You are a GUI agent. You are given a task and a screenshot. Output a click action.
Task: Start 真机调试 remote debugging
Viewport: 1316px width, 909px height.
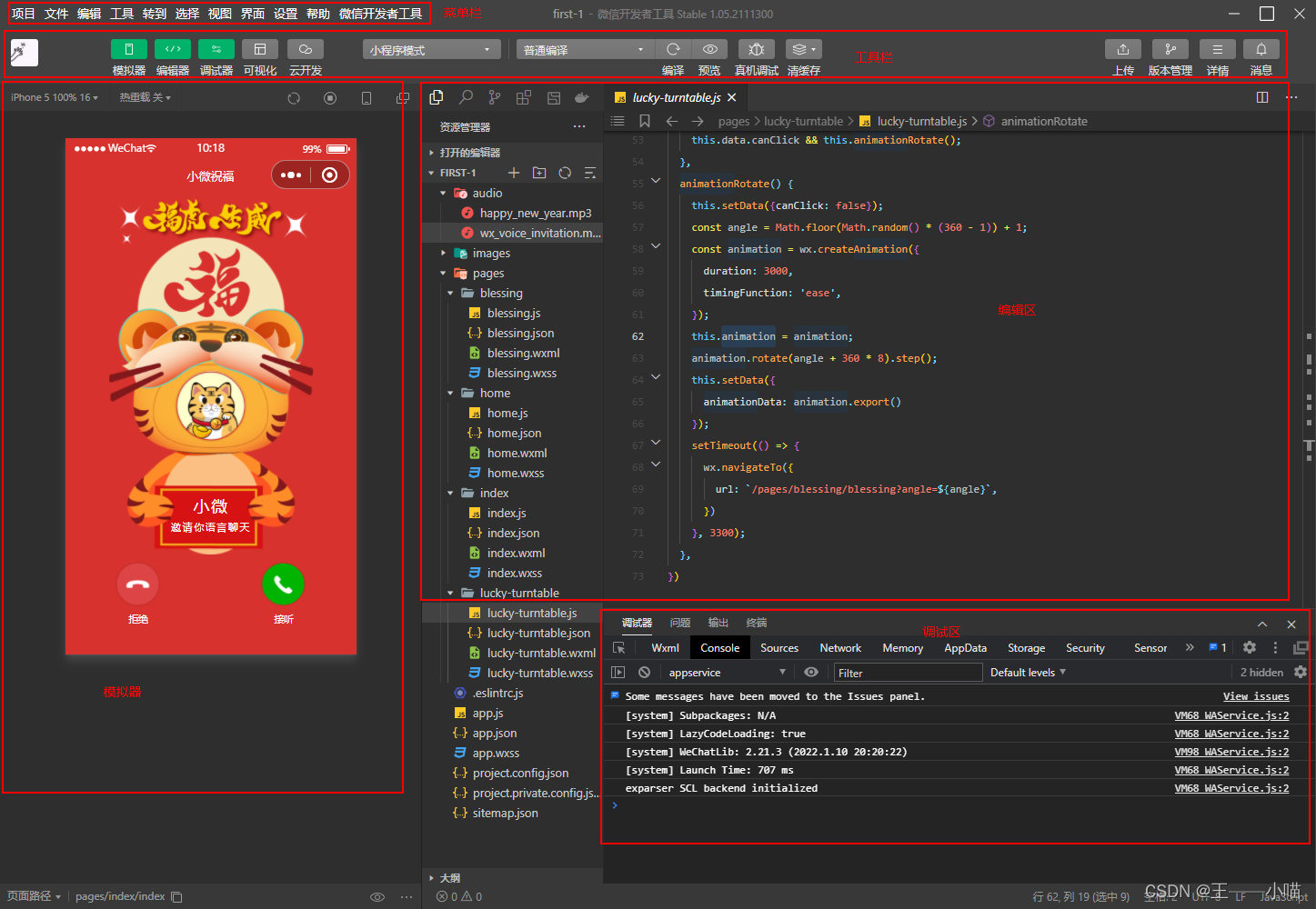[757, 49]
